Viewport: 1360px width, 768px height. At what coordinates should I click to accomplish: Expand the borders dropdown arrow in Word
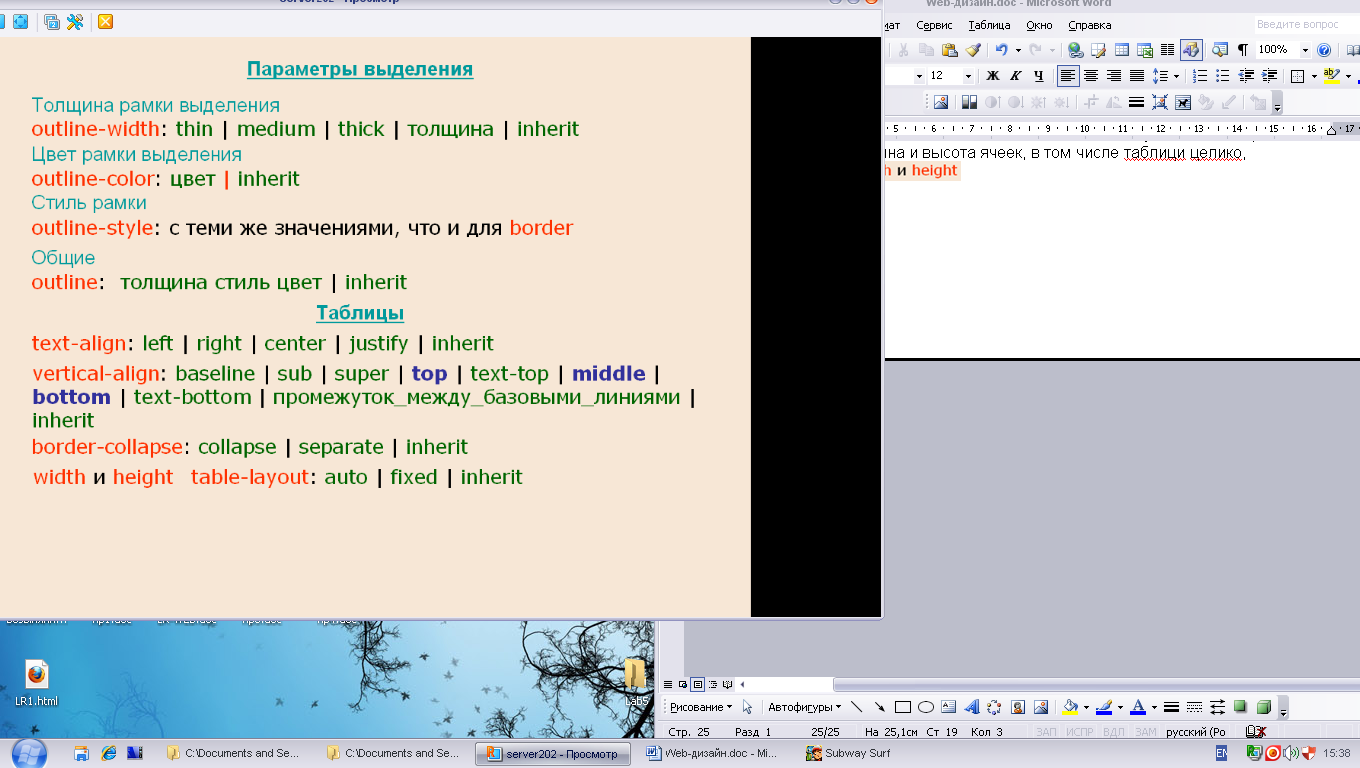pyautogui.click(x=1312, y=76)
